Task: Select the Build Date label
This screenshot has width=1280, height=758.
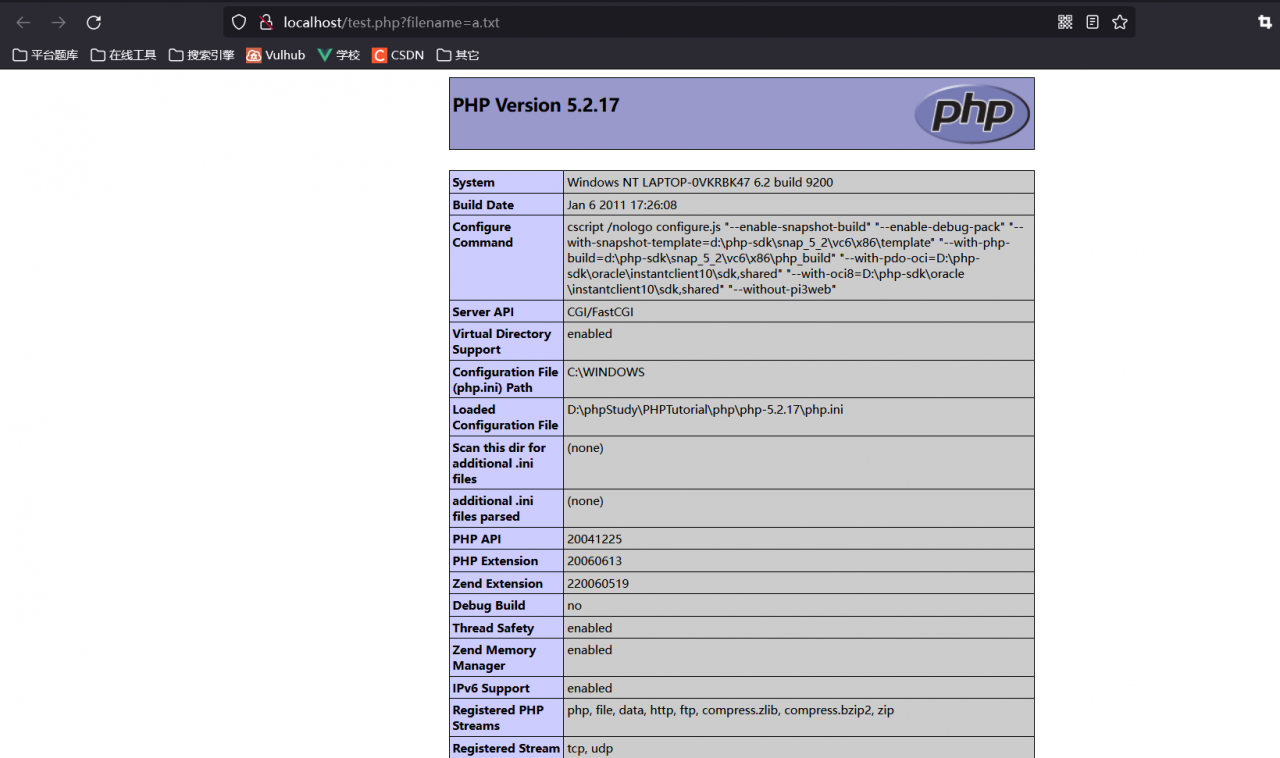Action: 483,205
